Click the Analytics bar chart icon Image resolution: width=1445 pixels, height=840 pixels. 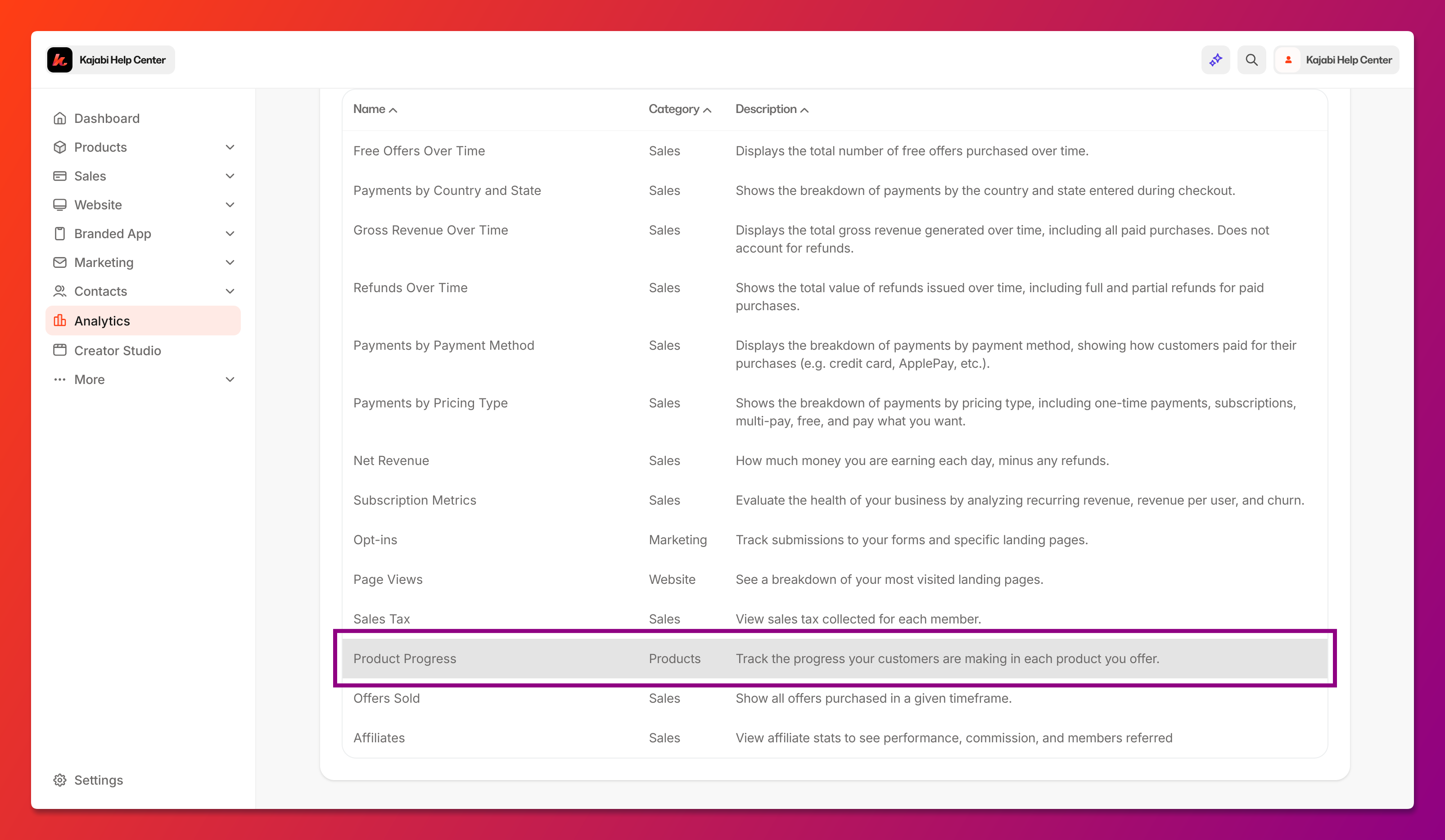coord(59,321)
